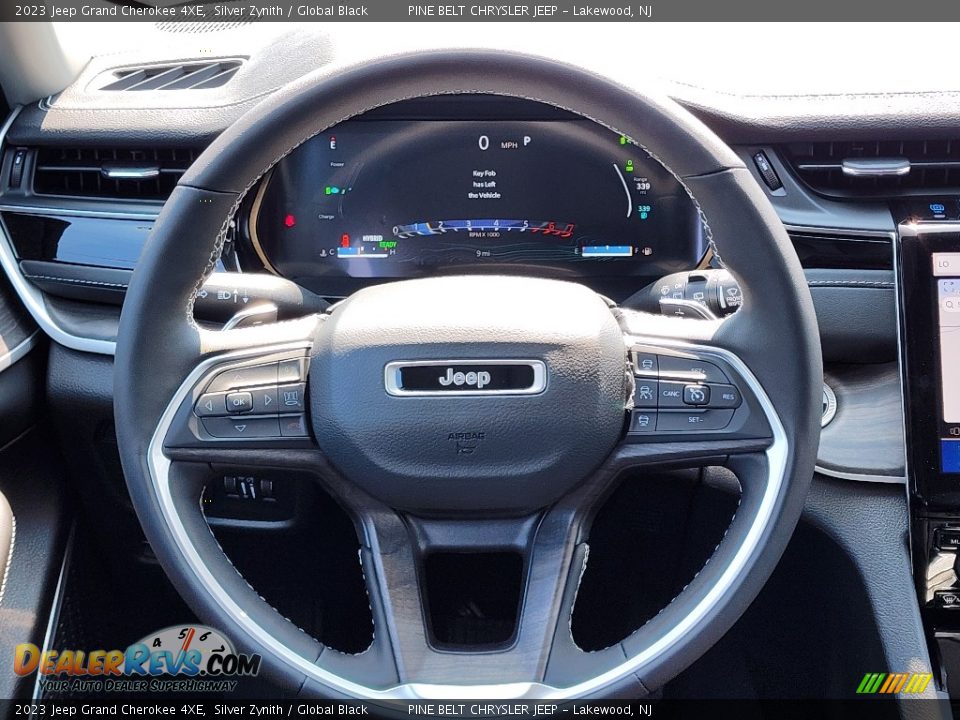The image size is (960, 720).
Task: Hit the RES cruise resume button
Action: coord(727,397)
